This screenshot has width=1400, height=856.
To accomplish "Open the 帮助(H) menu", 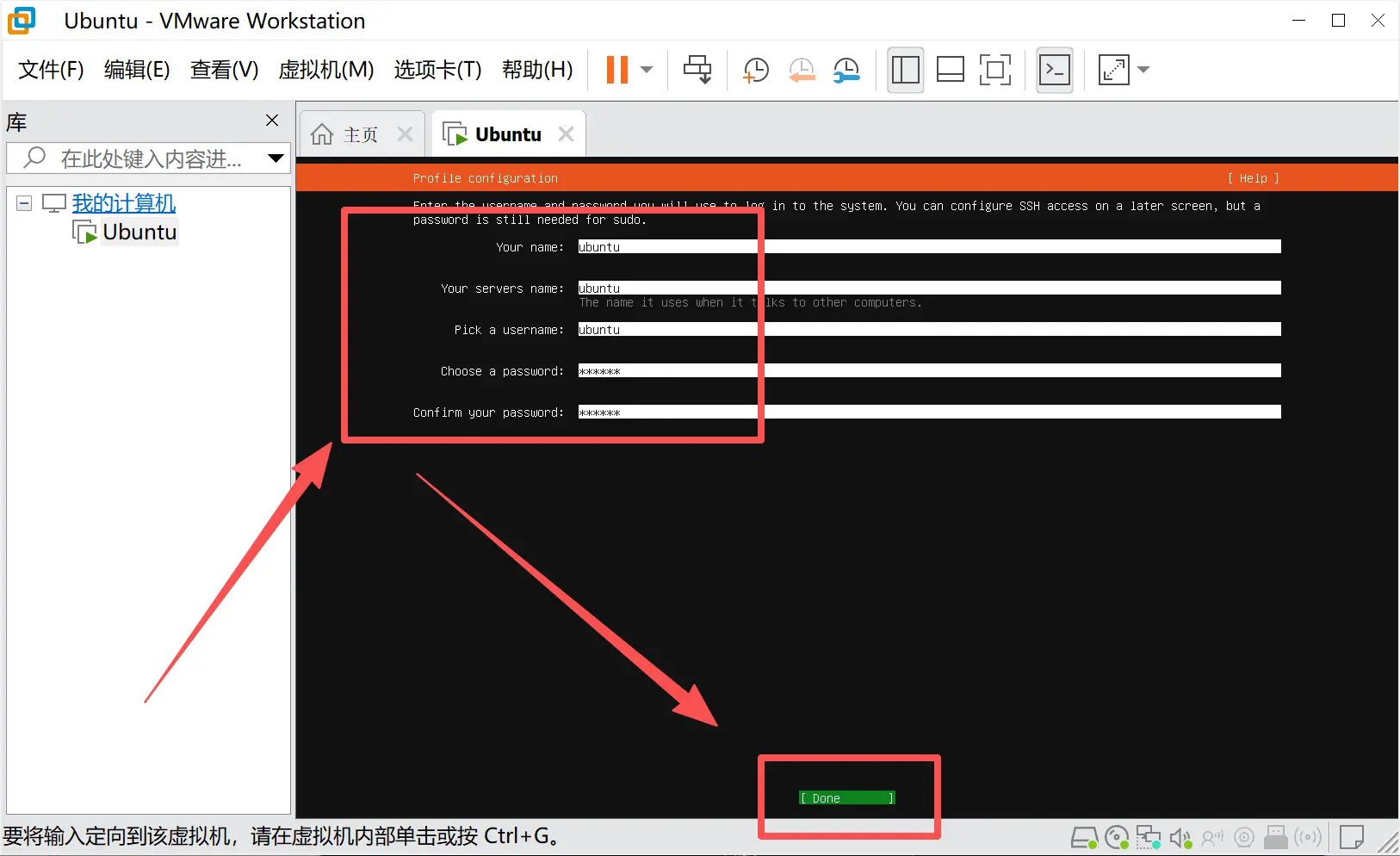I will (x=537, y=70).
